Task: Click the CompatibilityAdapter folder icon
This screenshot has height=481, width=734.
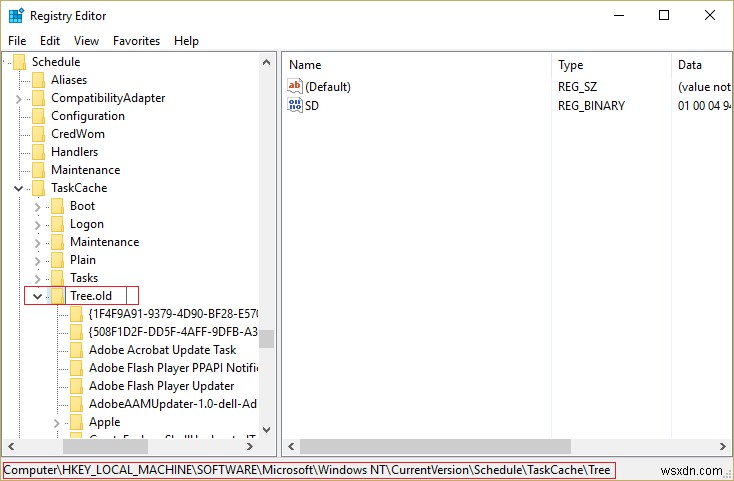Action: (38, 98)
